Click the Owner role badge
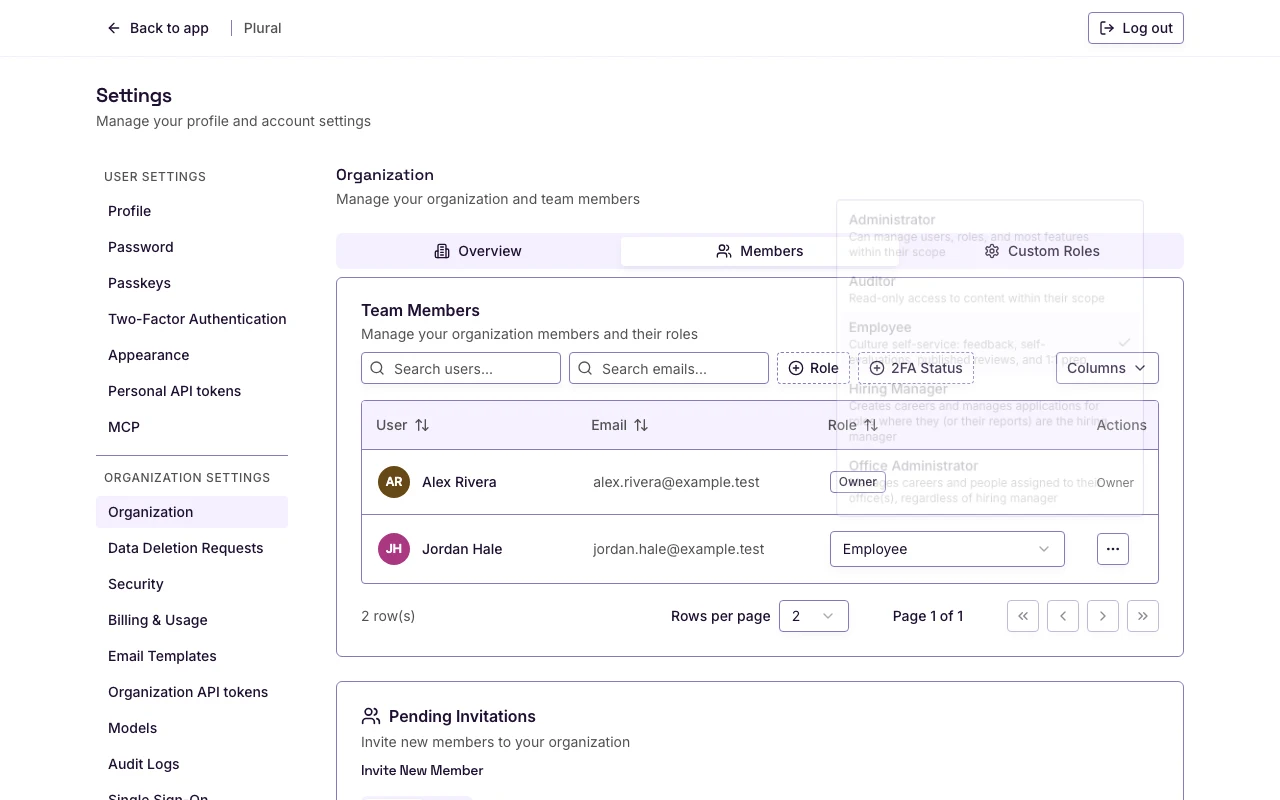The image size is (1280, 800). point(858,482)
